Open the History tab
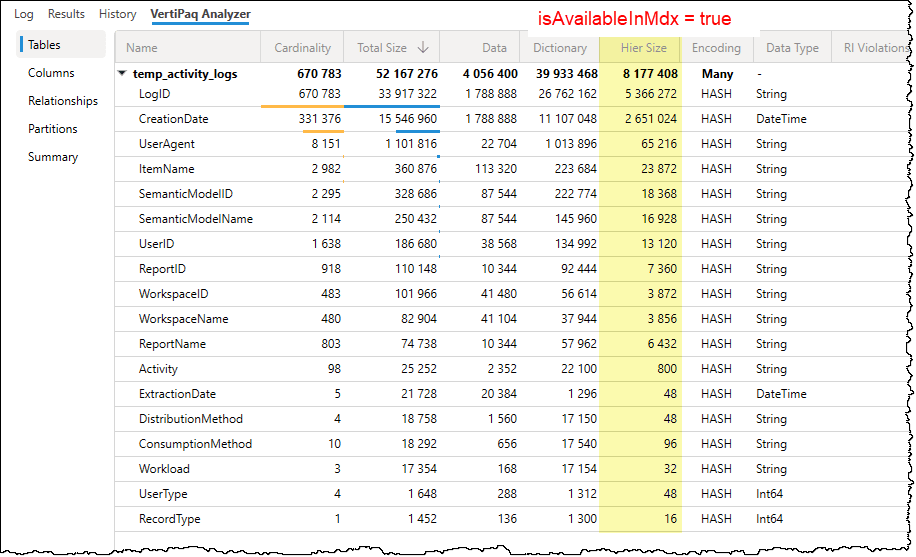916x557 pixels. pos(118,14)
